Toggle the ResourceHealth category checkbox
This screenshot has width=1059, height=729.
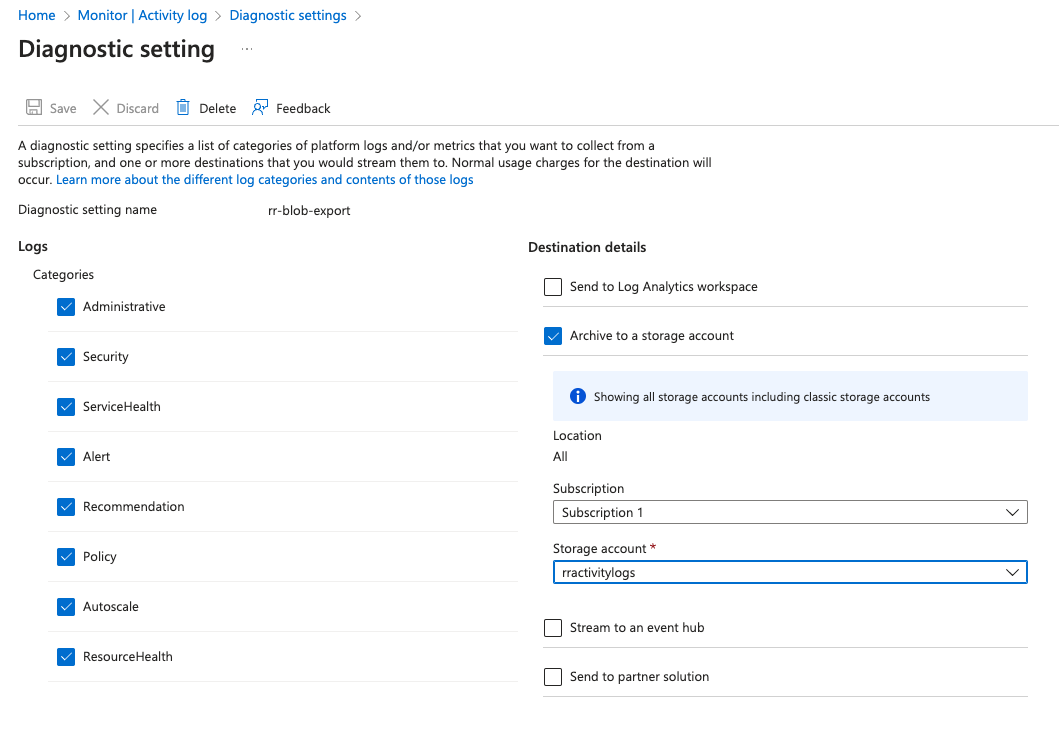click(x=66, y=657)
